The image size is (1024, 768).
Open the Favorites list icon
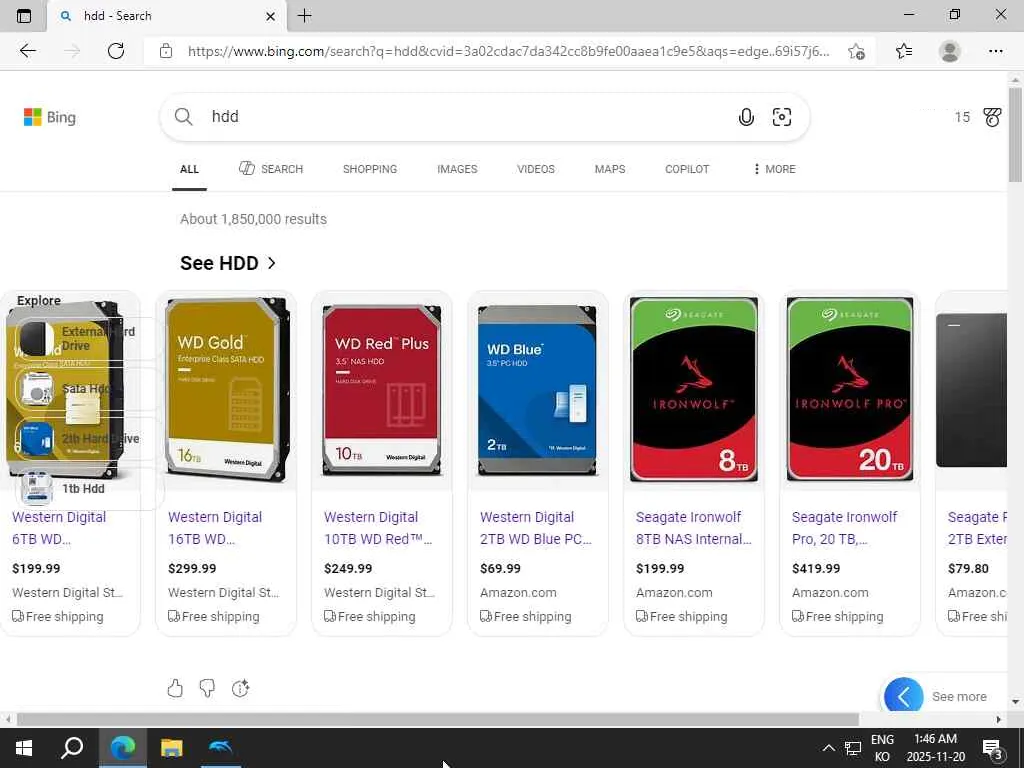coord(904,51)
